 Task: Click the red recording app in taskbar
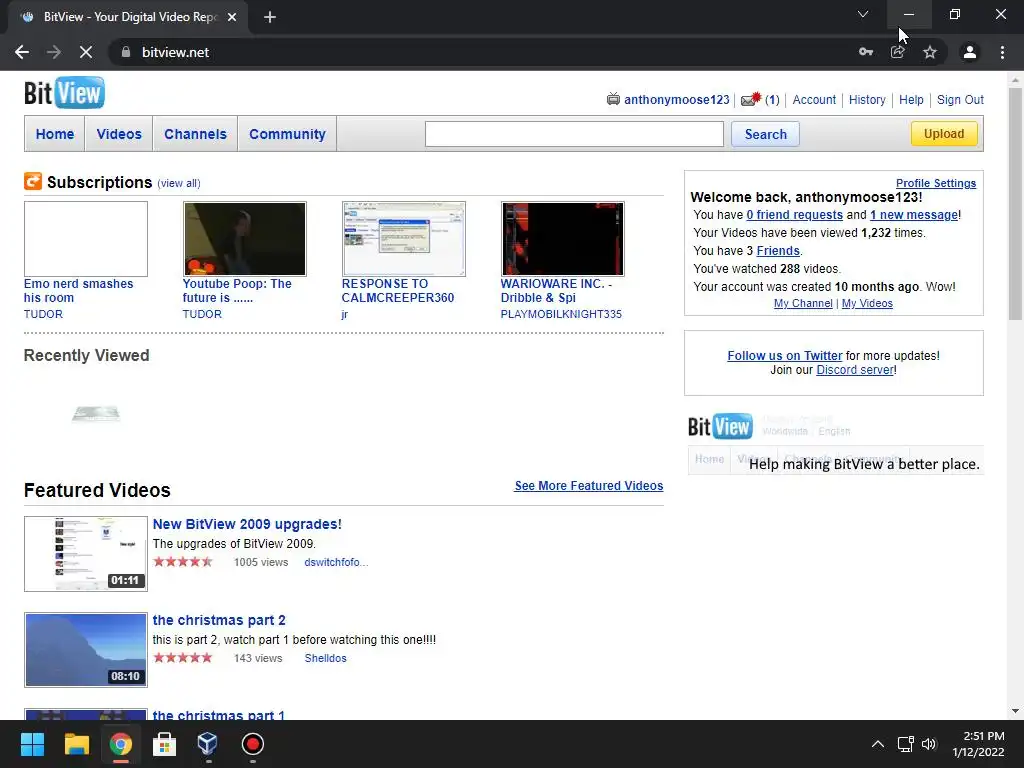click(252, 744)
